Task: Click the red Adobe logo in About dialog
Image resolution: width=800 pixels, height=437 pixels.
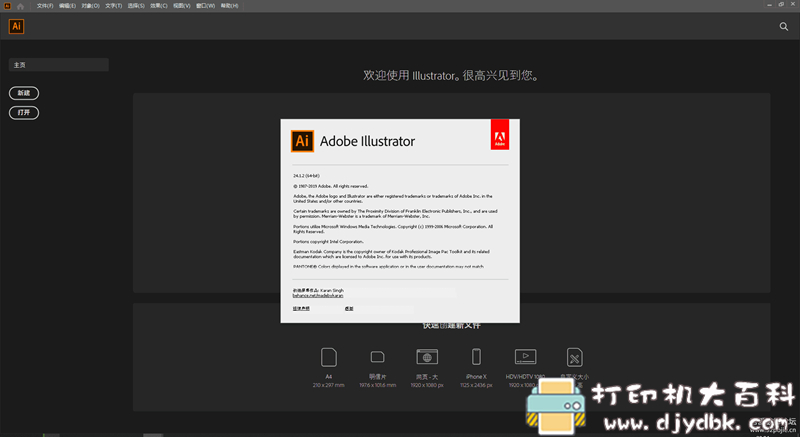Action: tap(500, 135)
